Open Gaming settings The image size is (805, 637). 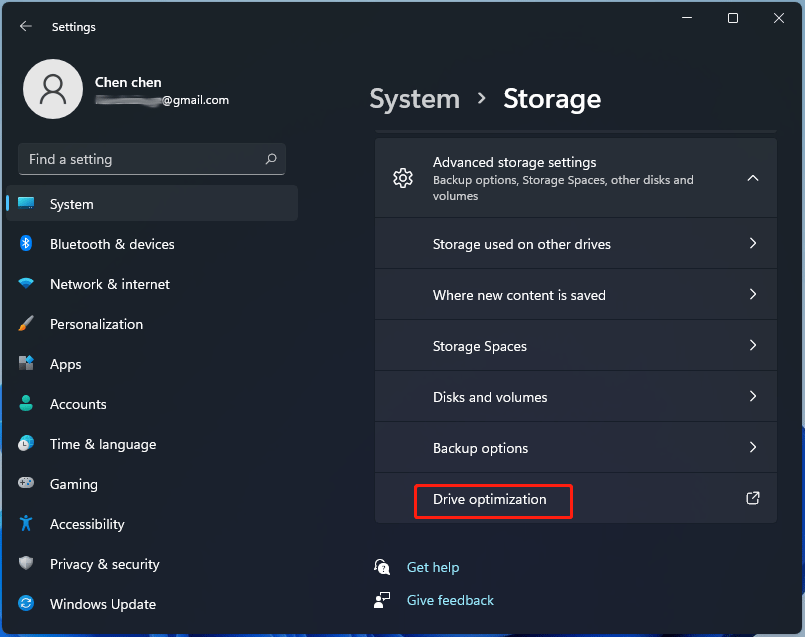[152, 484]
